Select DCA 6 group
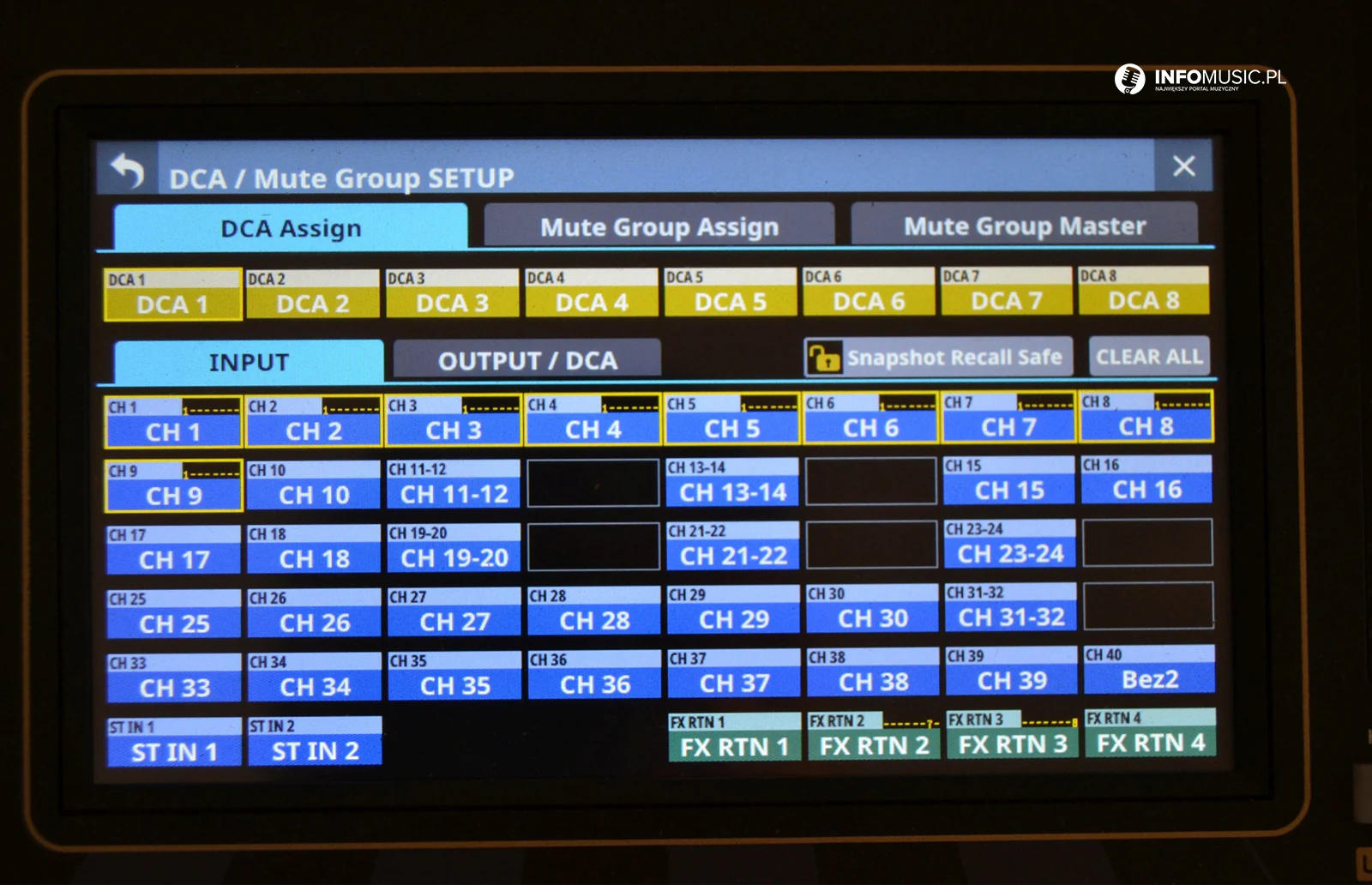The image size is (1372, 885). 869,291
